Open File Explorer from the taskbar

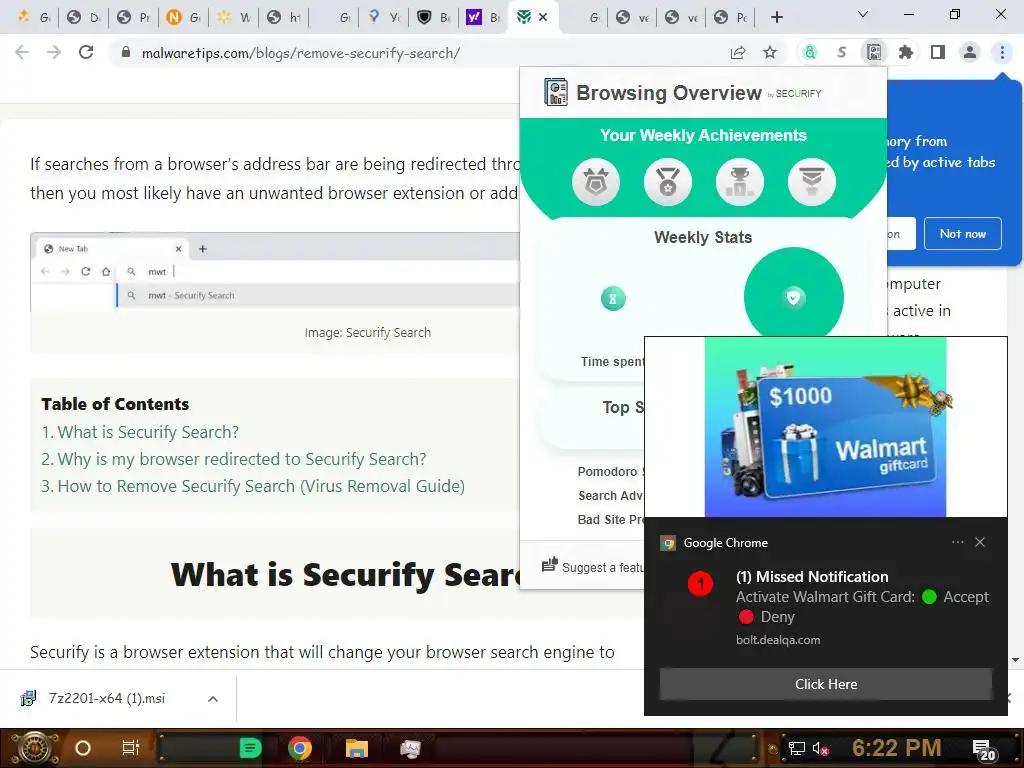[x=357, y=748]
